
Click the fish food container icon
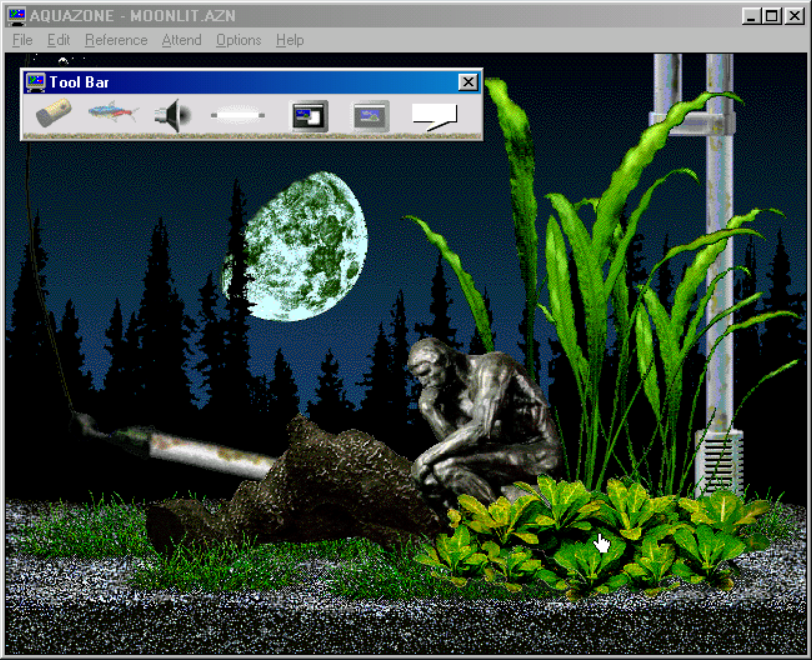pyautogui.click(x=54, y=113)
